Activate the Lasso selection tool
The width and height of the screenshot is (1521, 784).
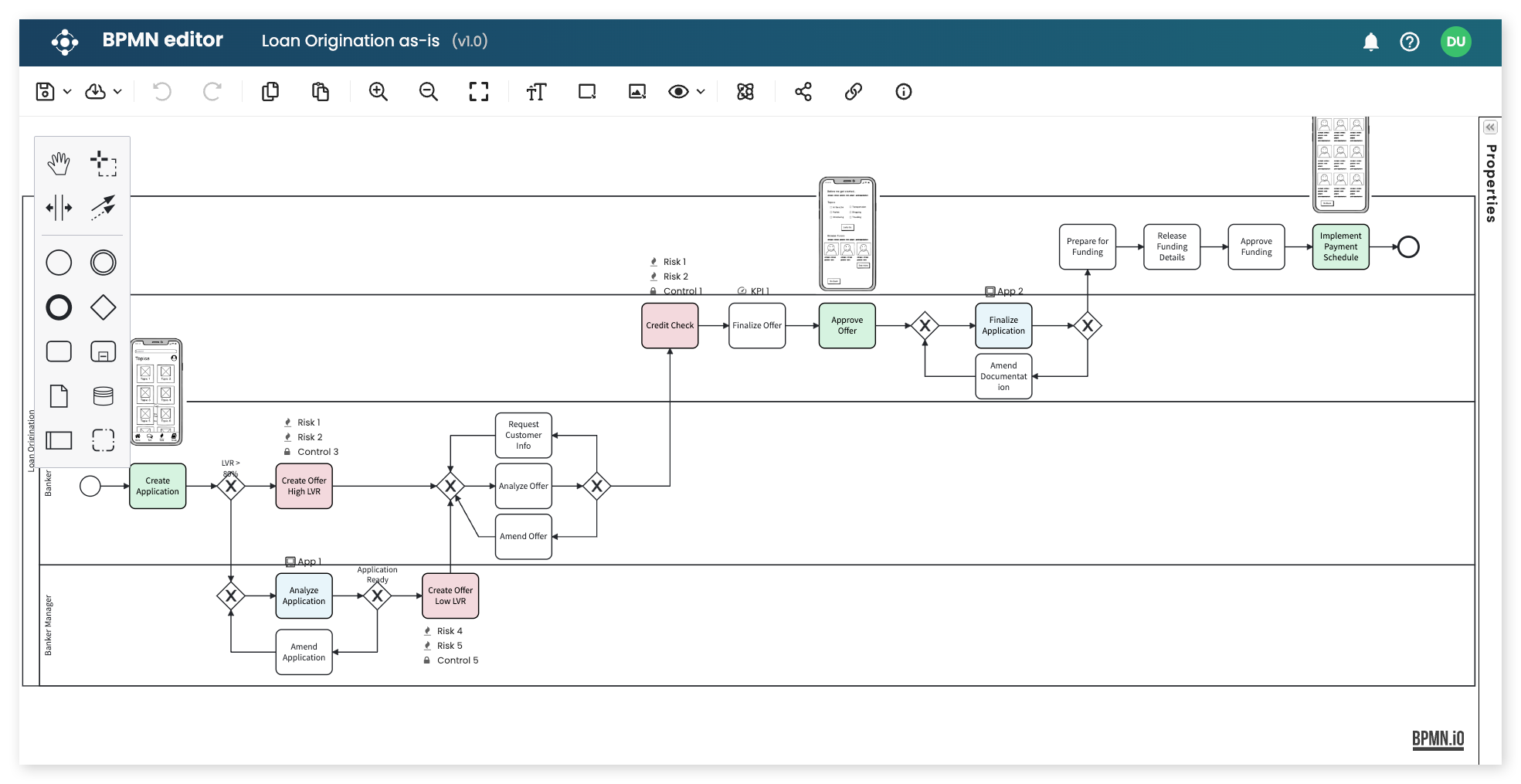pyautogui.click(x=104, y=163)
